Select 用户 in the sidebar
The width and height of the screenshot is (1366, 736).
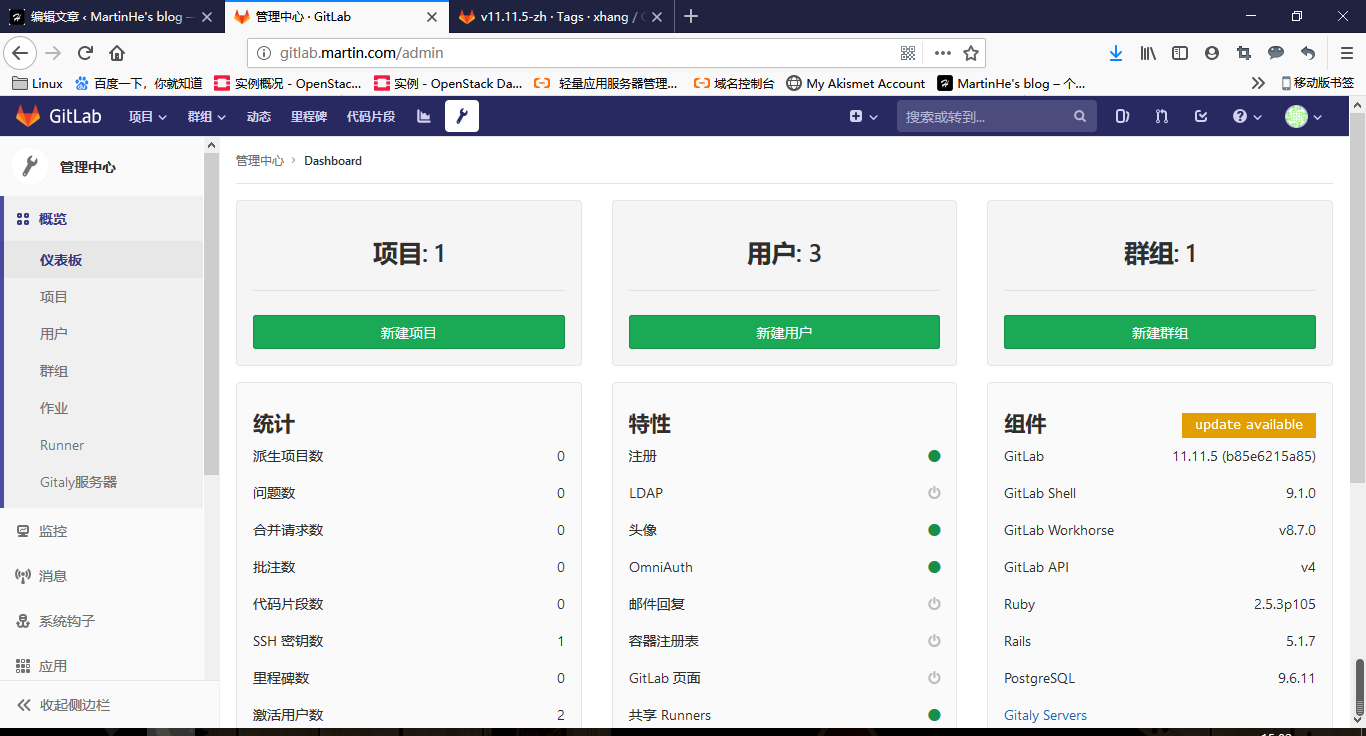pyautogui.click(x=54, y=334)
